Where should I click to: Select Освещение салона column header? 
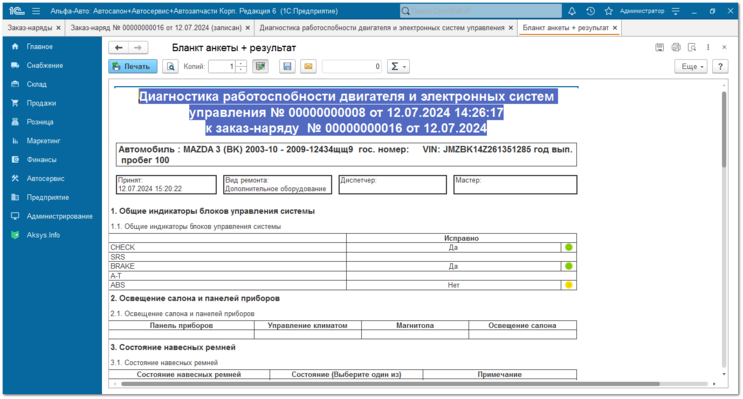(522, 326)
